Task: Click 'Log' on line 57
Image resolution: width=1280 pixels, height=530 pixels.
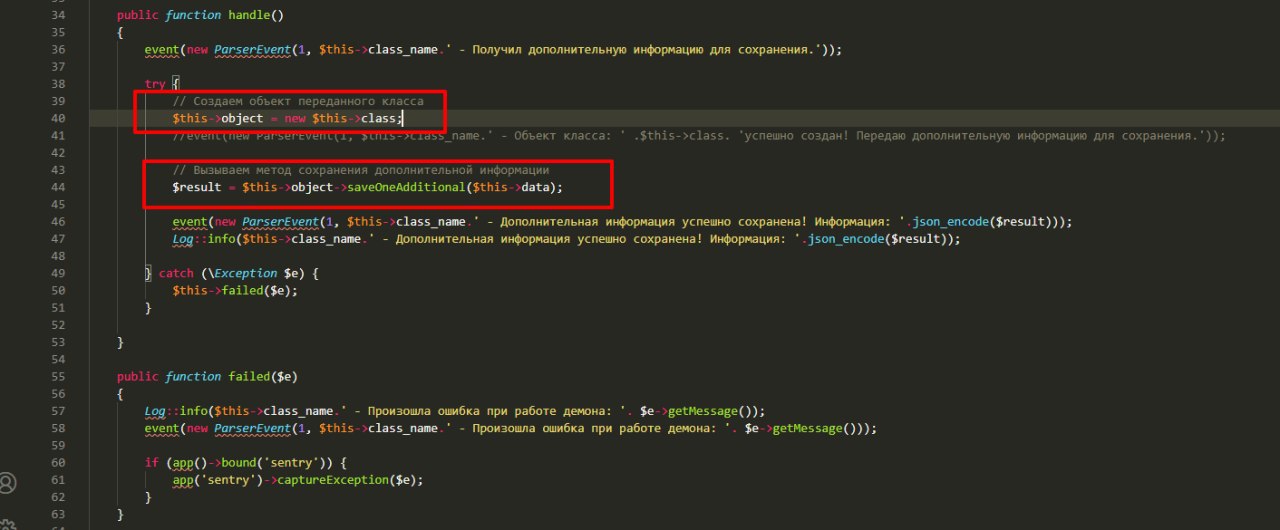Action: (x=155, y=410)
